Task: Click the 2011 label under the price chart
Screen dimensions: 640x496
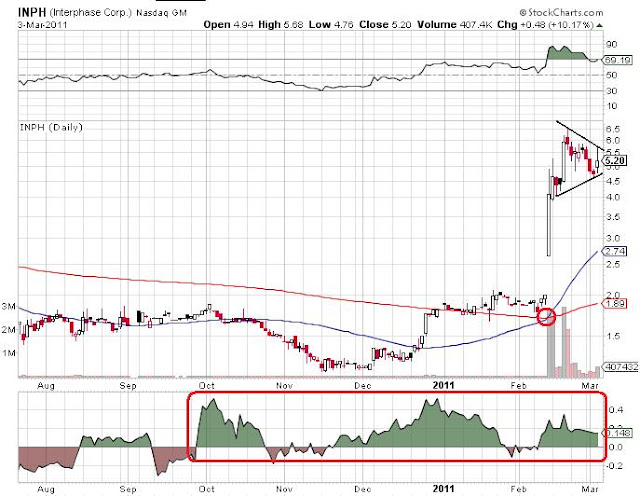Action: (x=443, y=385)
